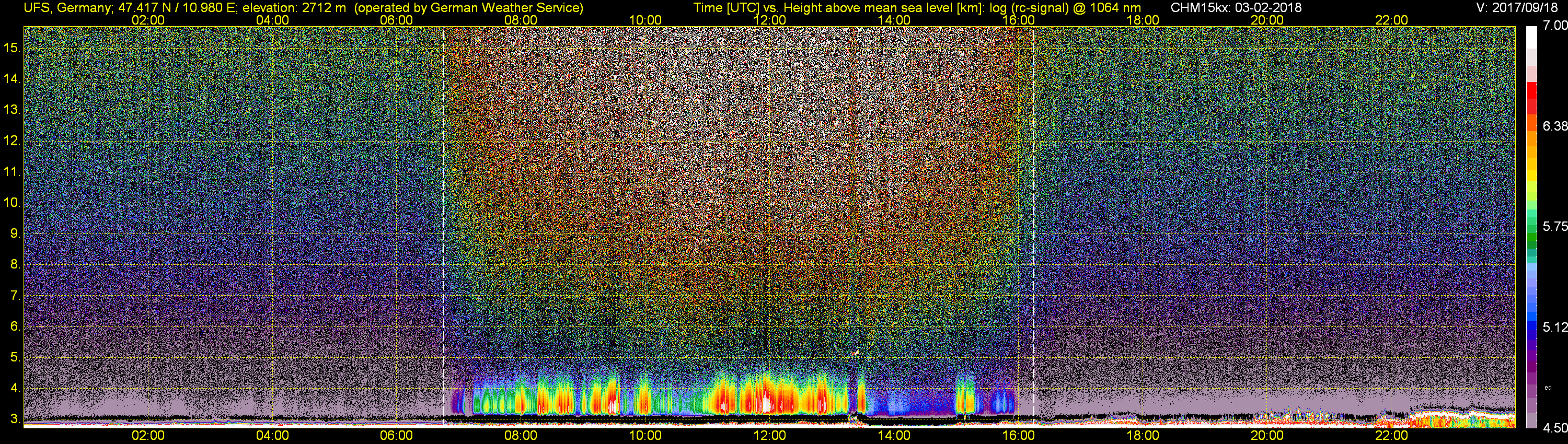Click the top axis '06:00' time label
Viewport: 1568px width, 444px height.
396,20
